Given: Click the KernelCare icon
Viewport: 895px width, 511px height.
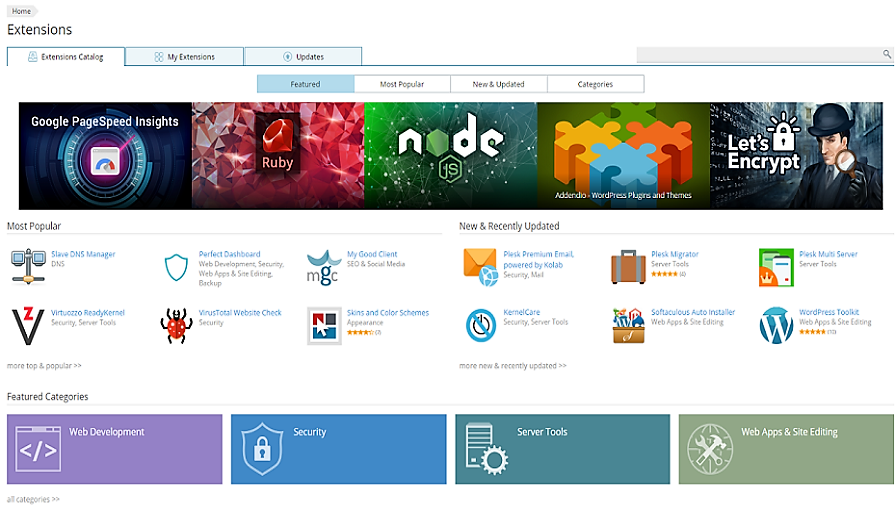Looking at the screenshot, I should [480, 325].
